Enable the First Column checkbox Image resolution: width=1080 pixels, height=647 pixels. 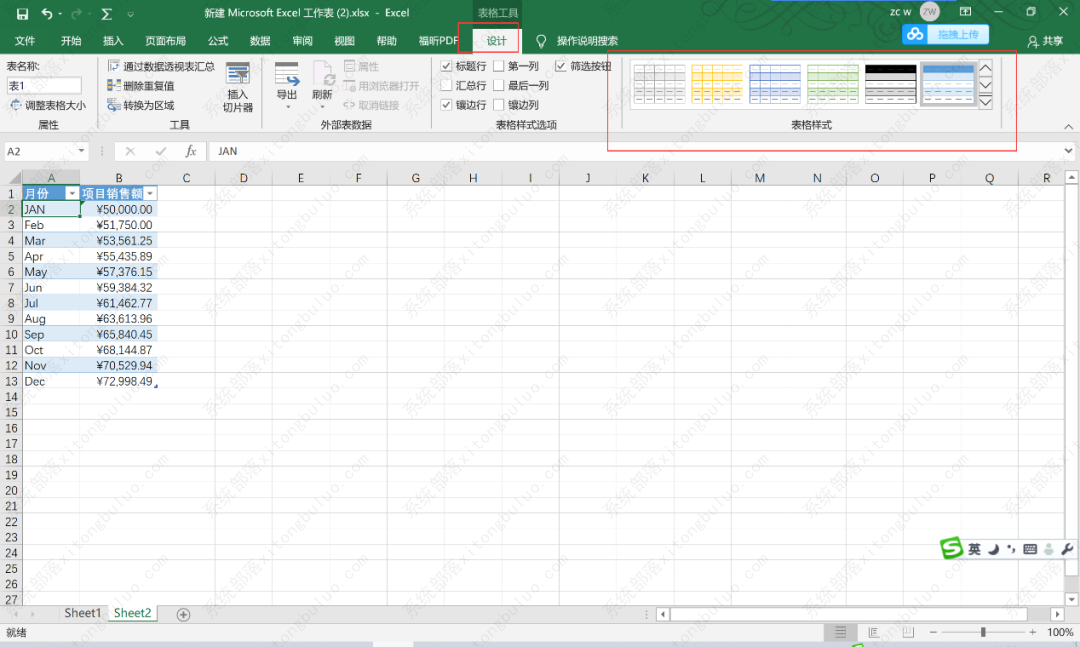tap(497, 66)
